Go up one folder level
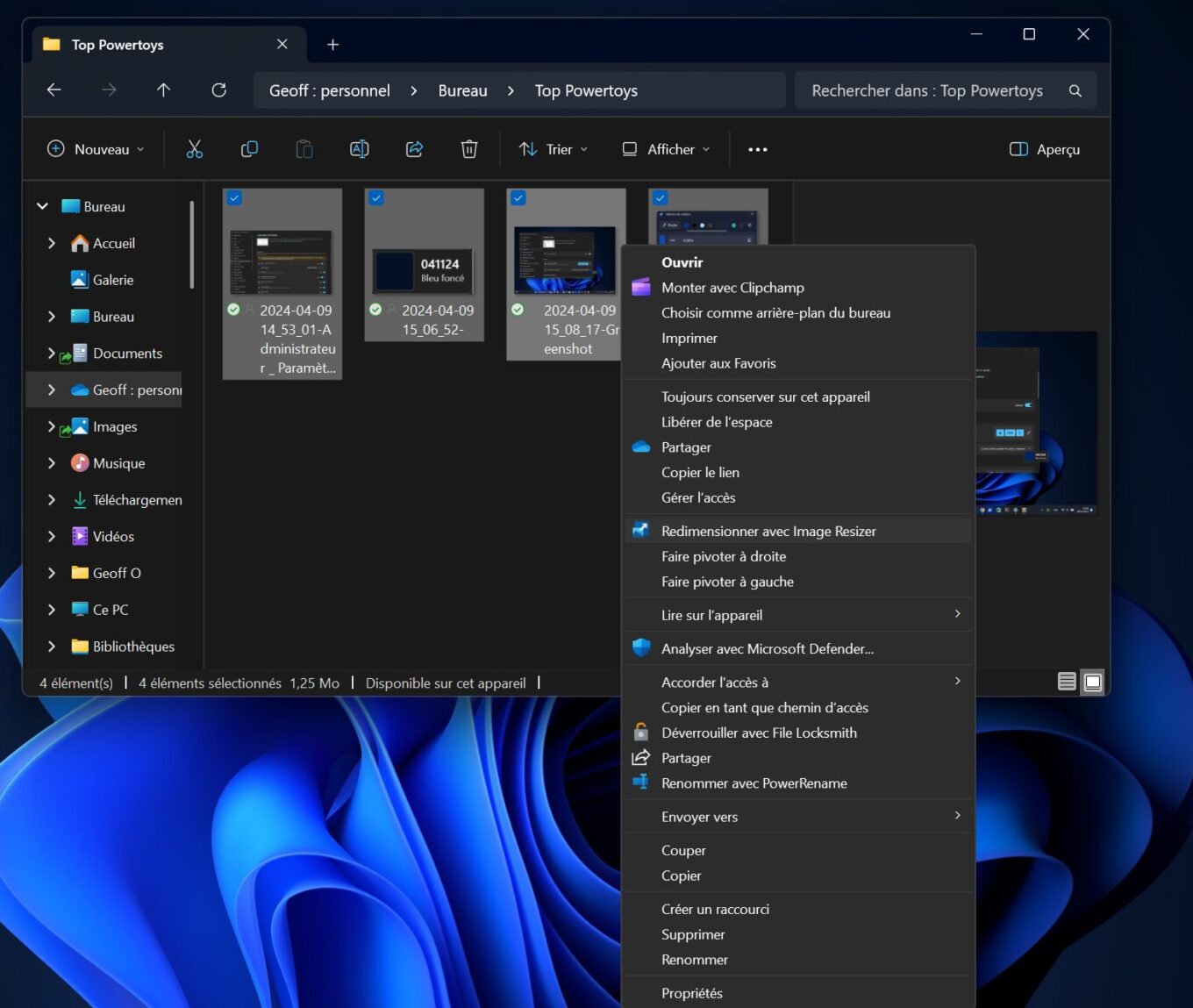 [163, 89]
